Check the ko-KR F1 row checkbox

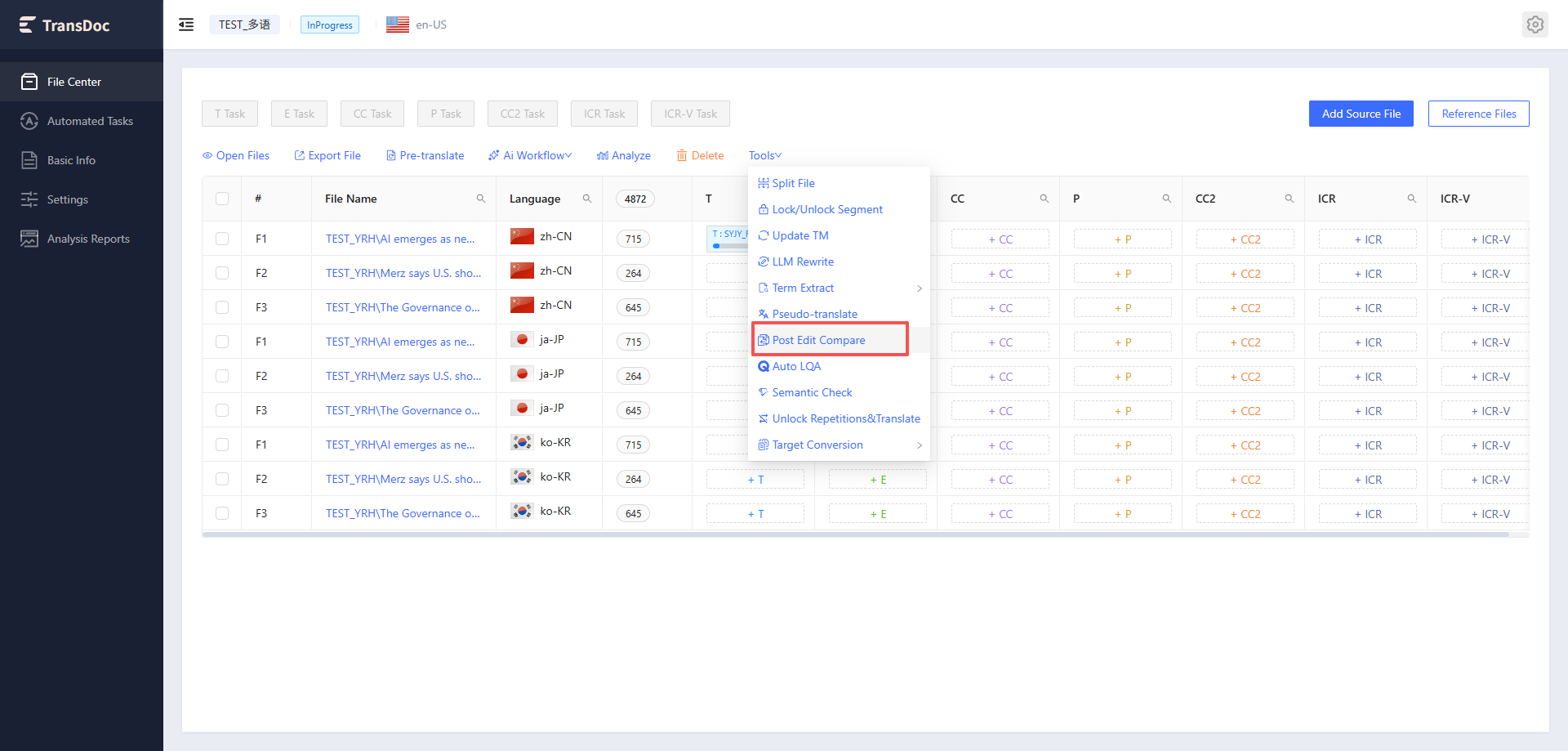222,445
